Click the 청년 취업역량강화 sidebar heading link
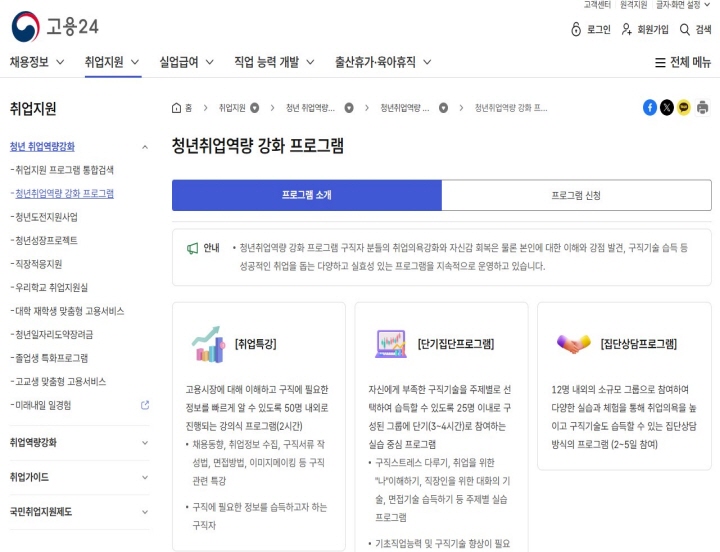Viewport: 720px width, 552px height. [42, 146]
